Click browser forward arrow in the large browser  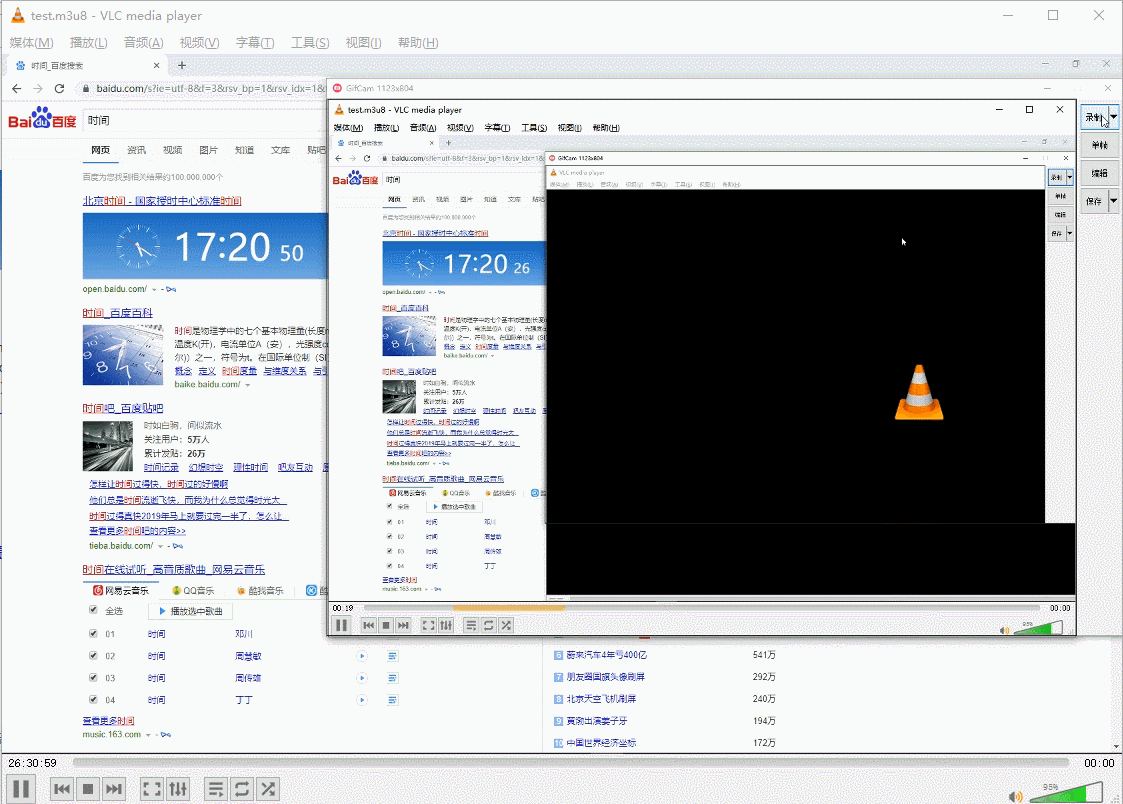tap(38, 89)
